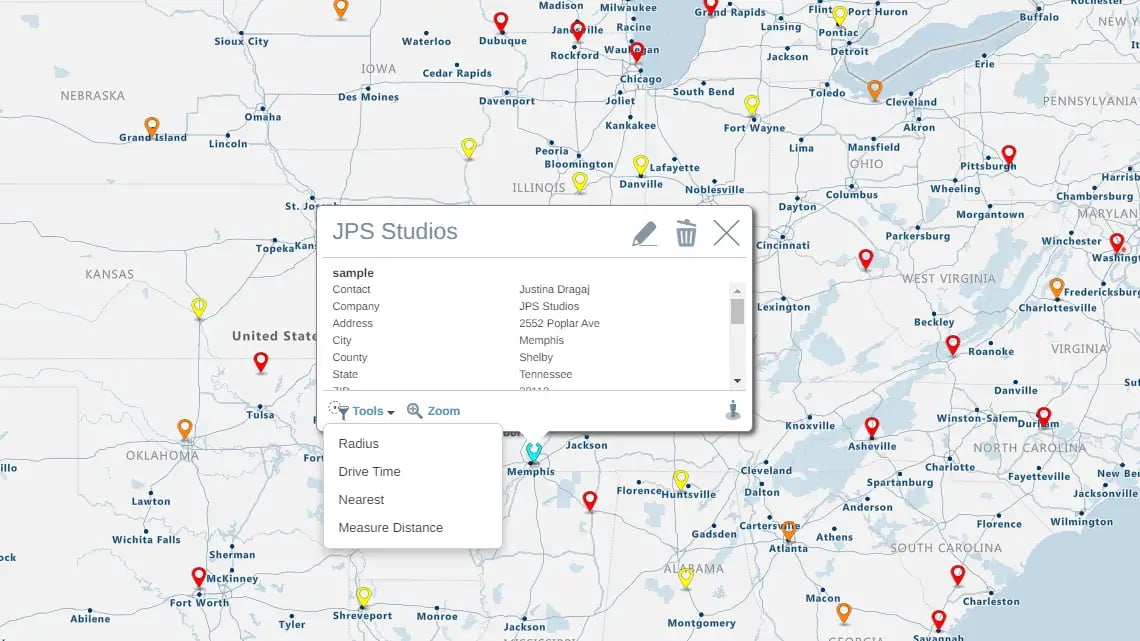1140x641 pixels.
Task: Choose Measure Distance from the Tools menu
Action: [390, 528]
